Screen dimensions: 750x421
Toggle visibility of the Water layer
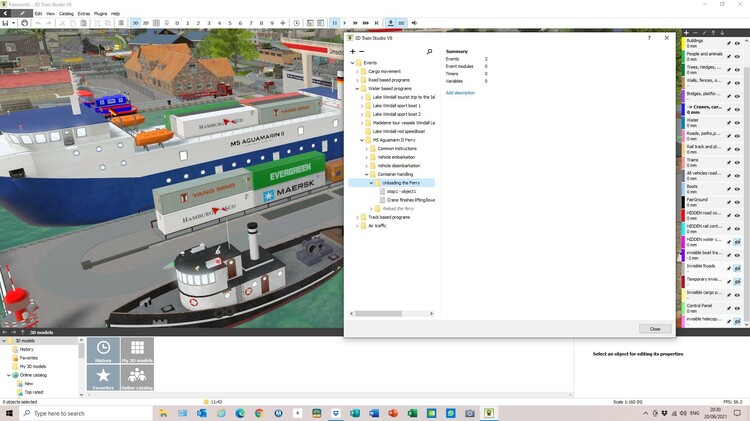(x=737, y=123)
